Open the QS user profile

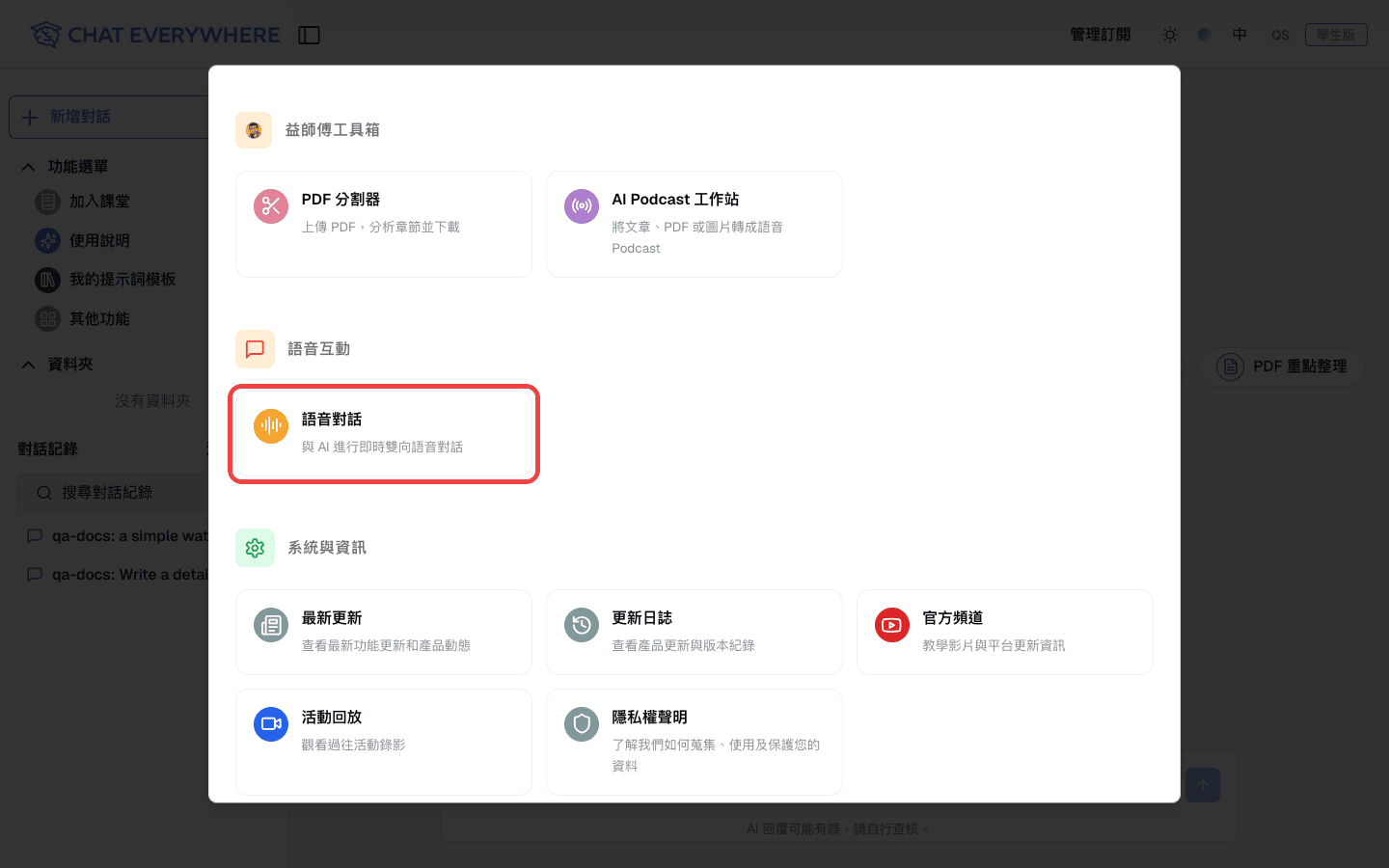coord(1280,35)
